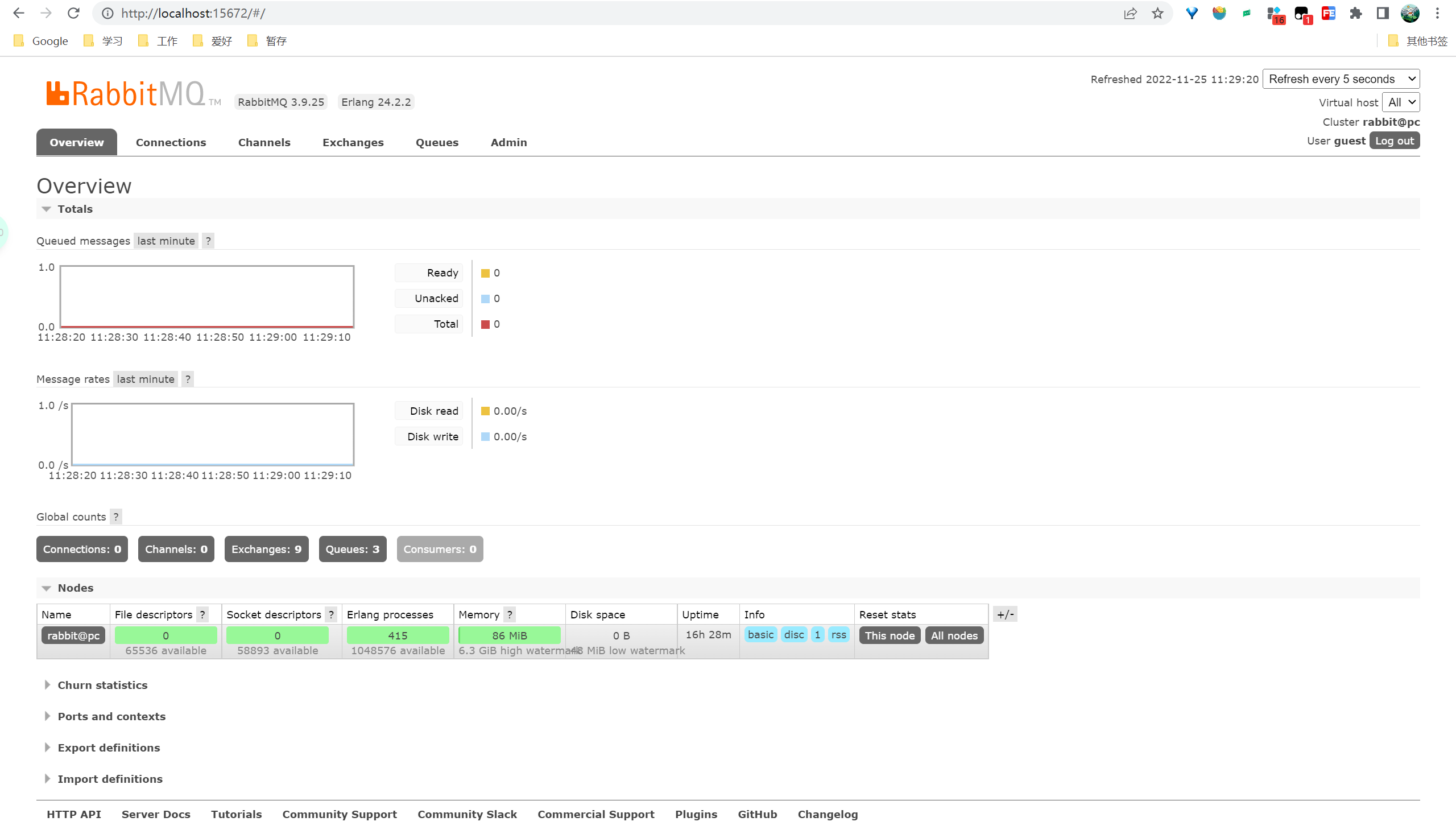Open the 学习 bookmark folder
Image resolution: width=1456 pixels, height=838 pixels.
pos(104,41)
